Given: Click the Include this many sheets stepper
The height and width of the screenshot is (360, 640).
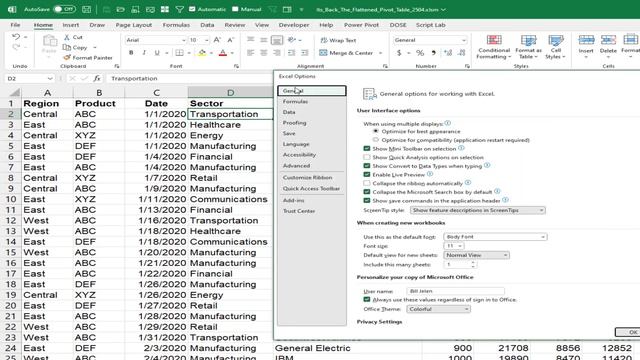Looking at the screenshot, I should (473, 264).
